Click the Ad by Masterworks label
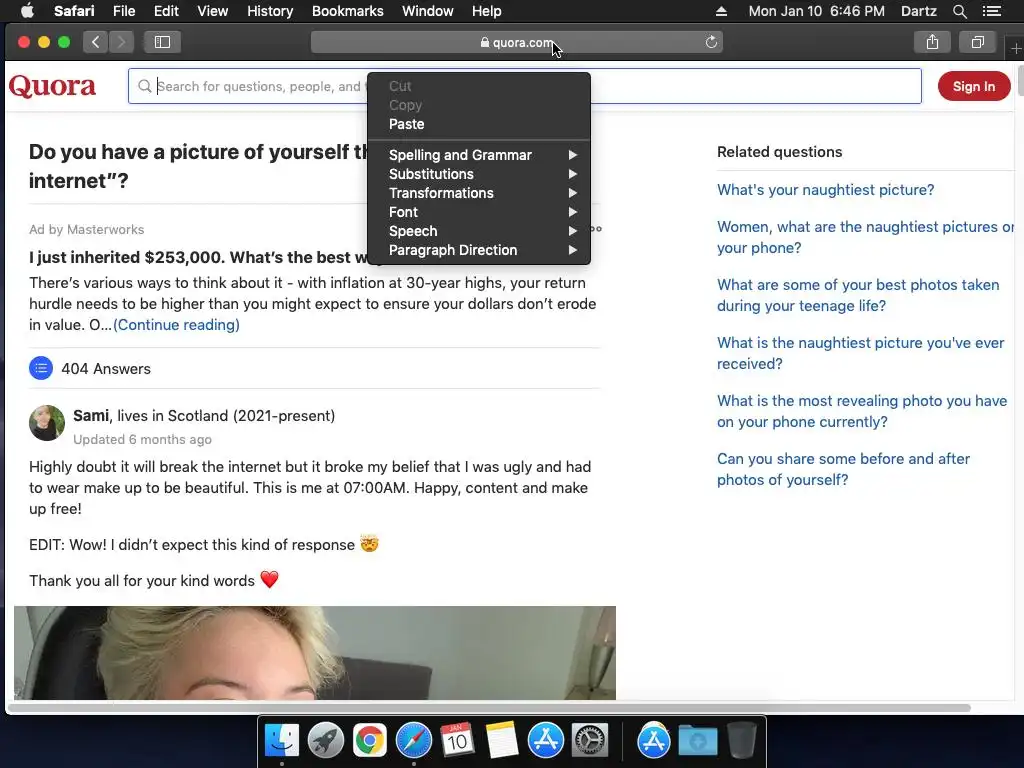The height and width of the screenshot is (768, 1024). (x=86, y=229)
